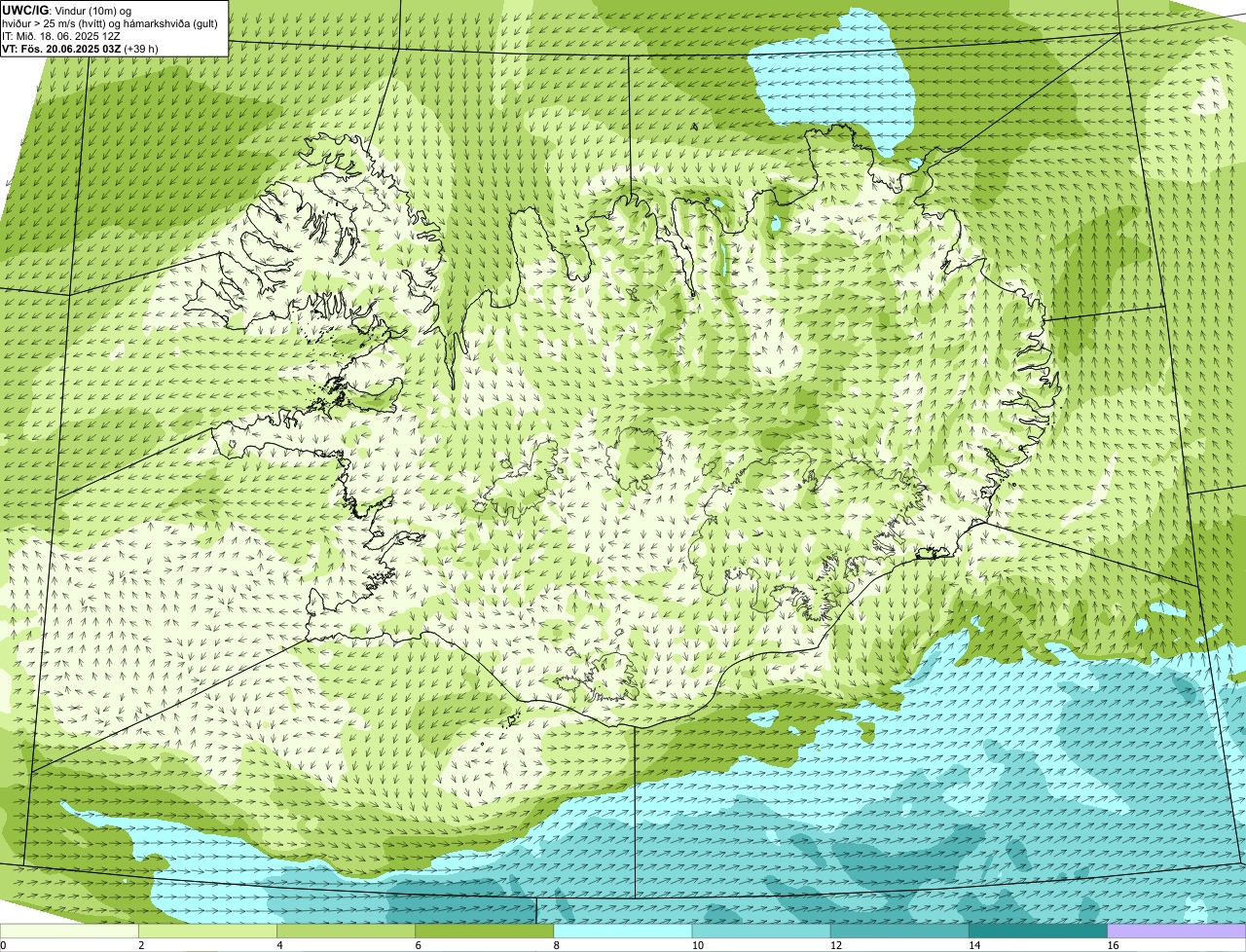
Task: Click the 'hviður > 25 m/s (hvítt)' legend line
Action: coord(110,23)
